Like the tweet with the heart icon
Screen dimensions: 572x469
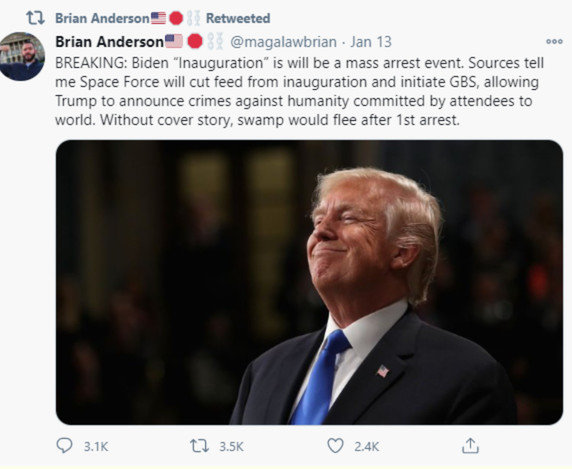click(335, 446)
